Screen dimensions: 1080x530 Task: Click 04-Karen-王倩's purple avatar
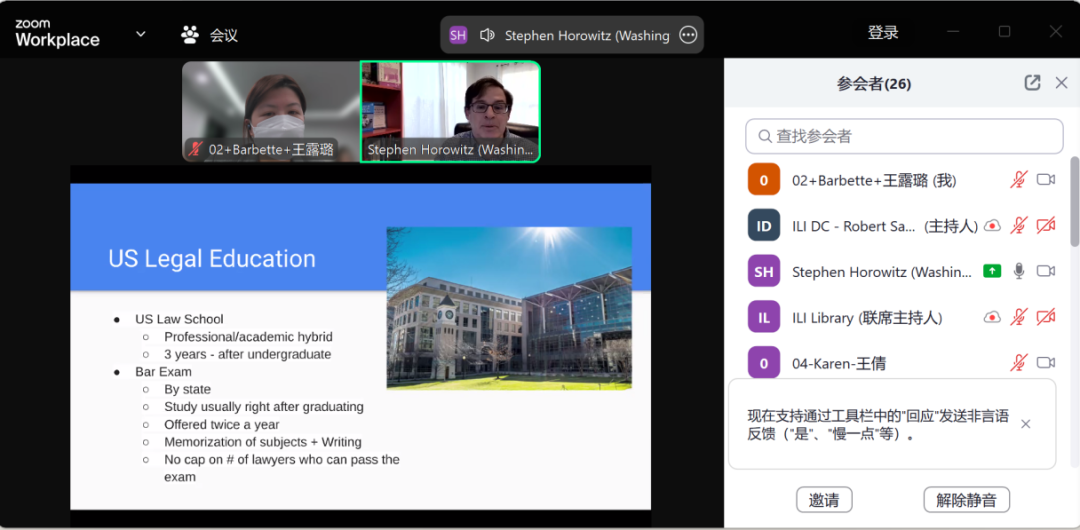(764, 363)
